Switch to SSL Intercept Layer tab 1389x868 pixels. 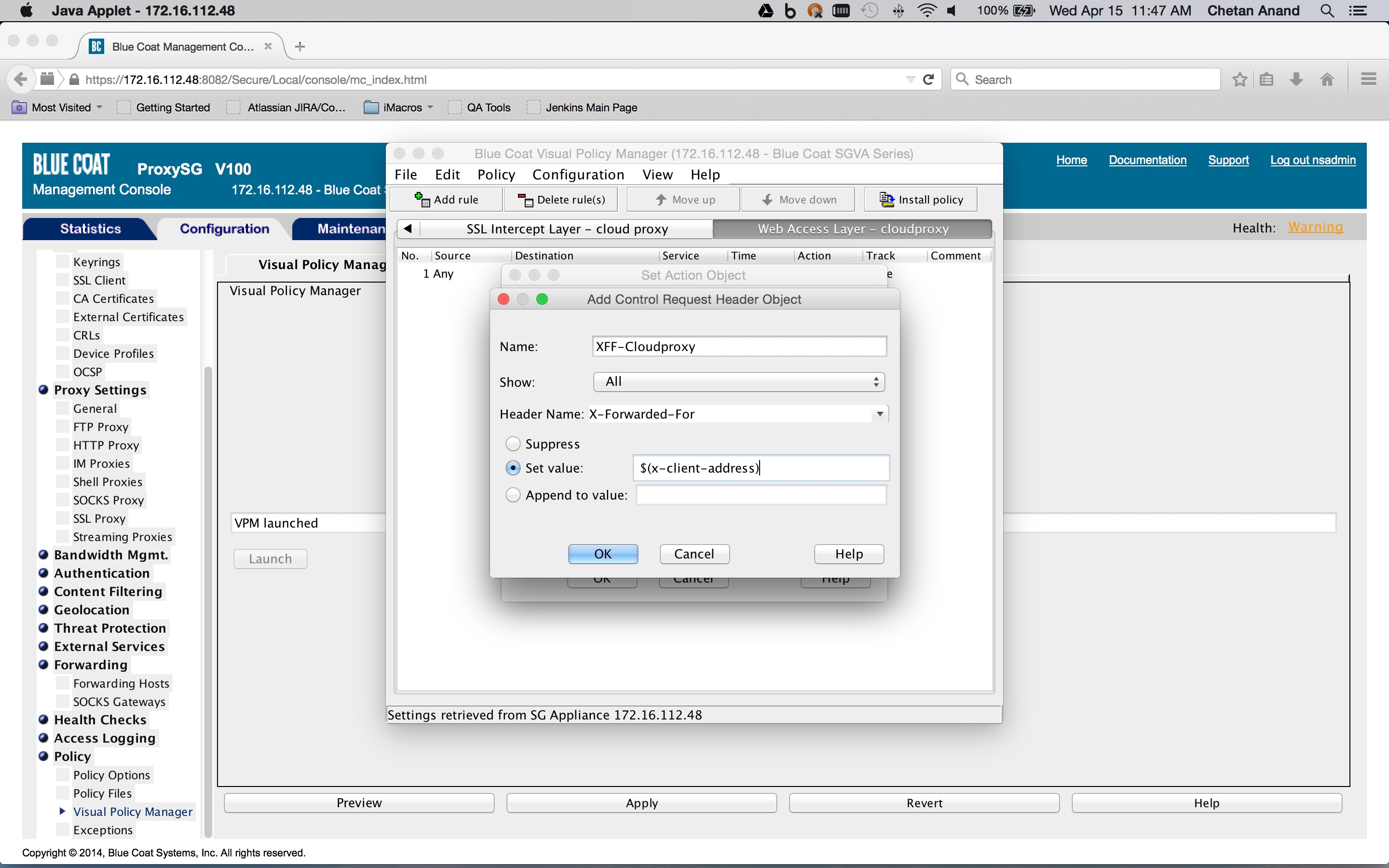(x=567, y=229)
